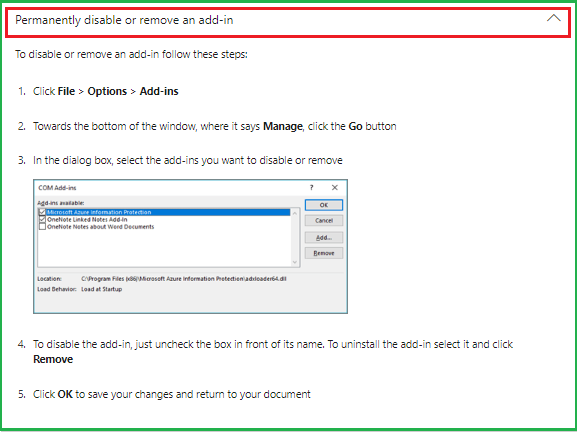Click OK in the COM Add-ins dialog

[324, 205]
